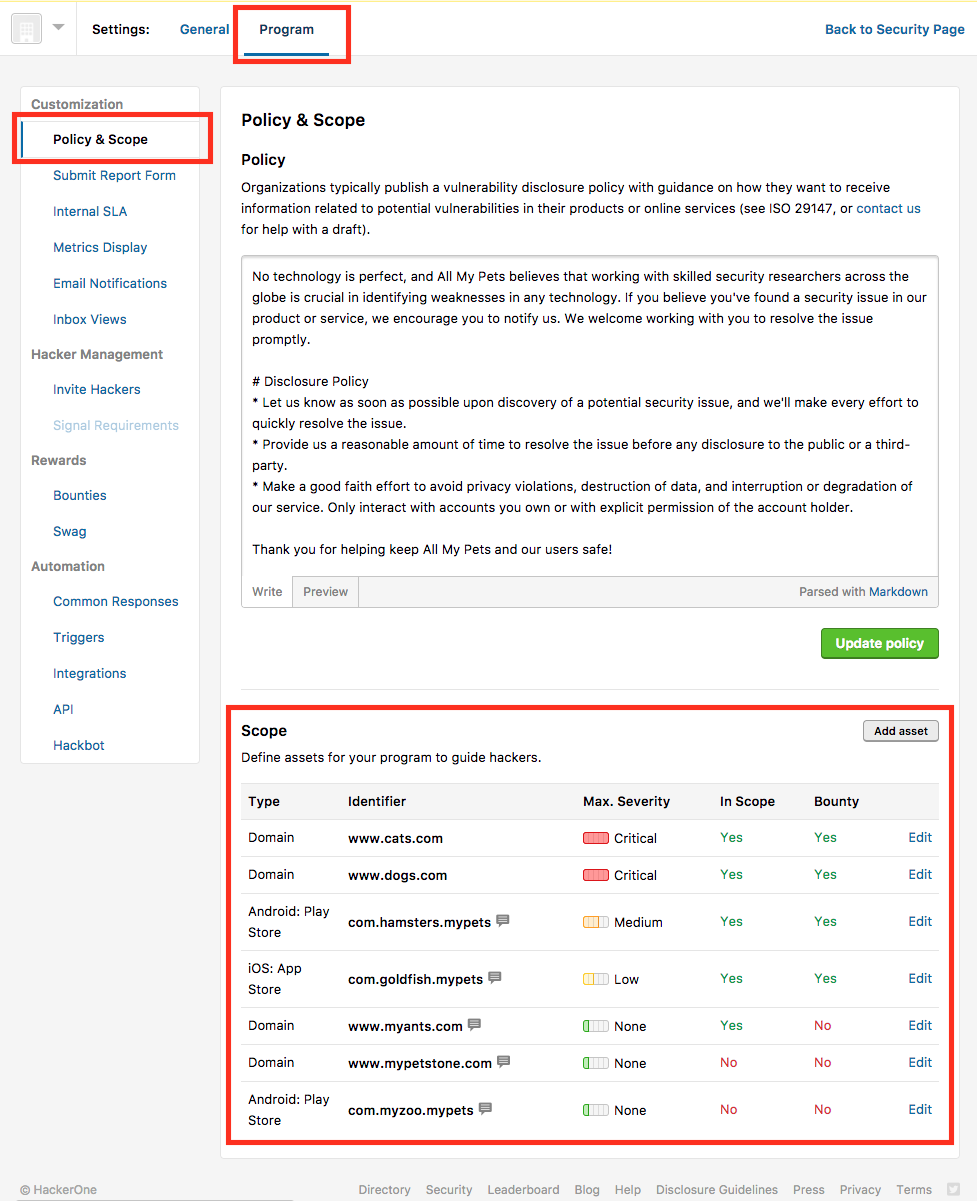Click comment icon beside www.mypetstone.com

[504, 1062]
